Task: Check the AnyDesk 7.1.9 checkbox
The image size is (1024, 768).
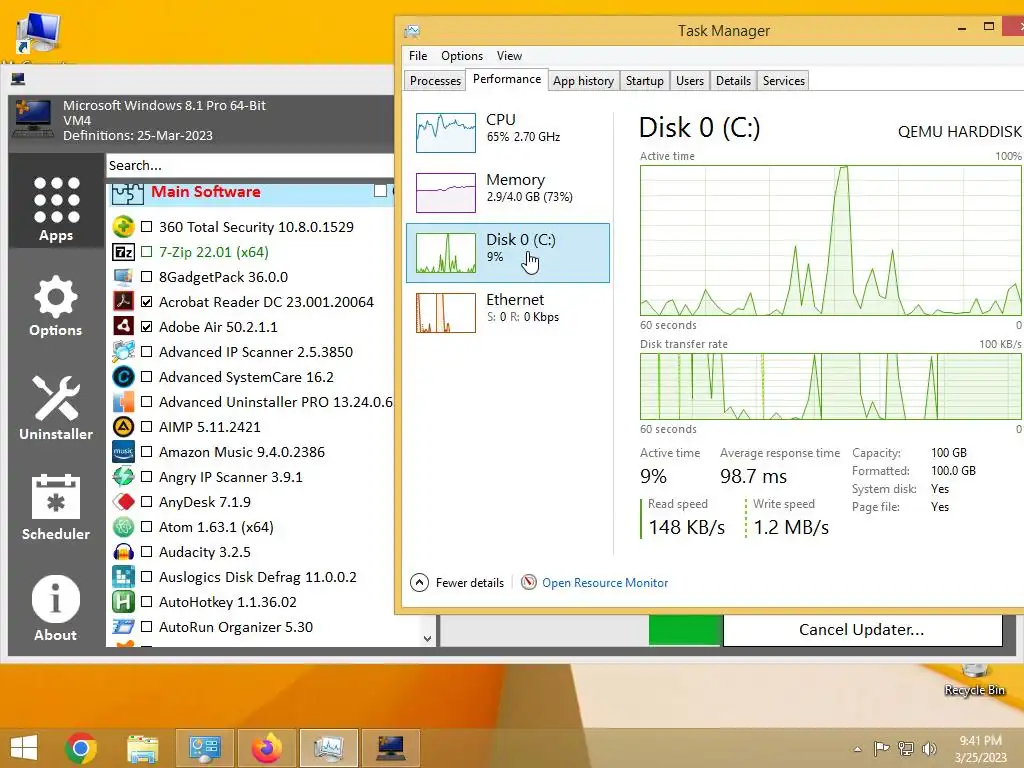Action: click(x=146, y=502)
